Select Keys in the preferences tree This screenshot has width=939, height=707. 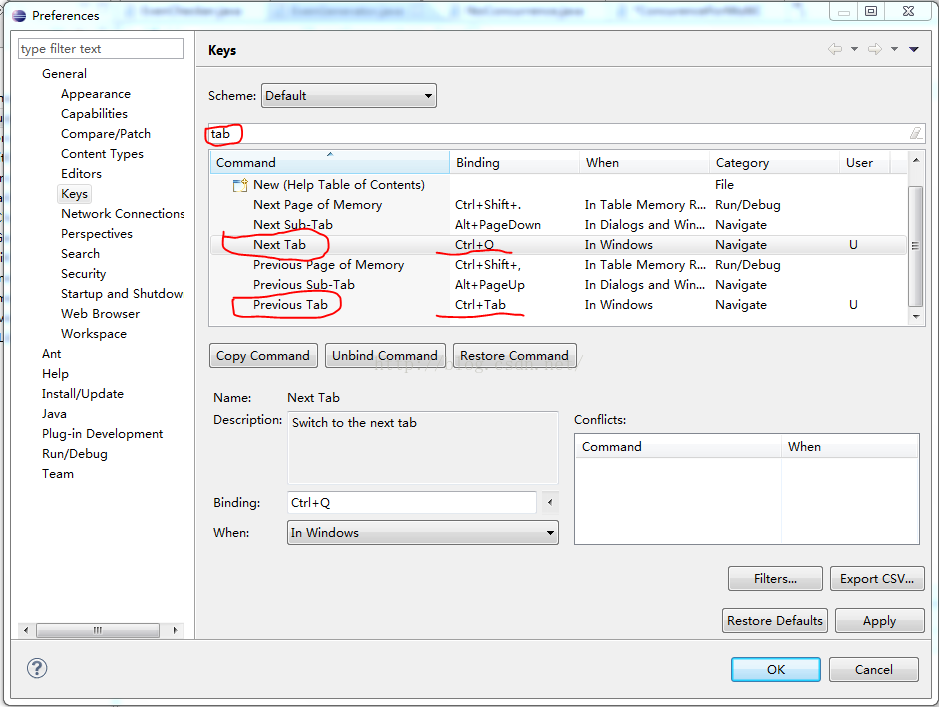pos(74,193)
